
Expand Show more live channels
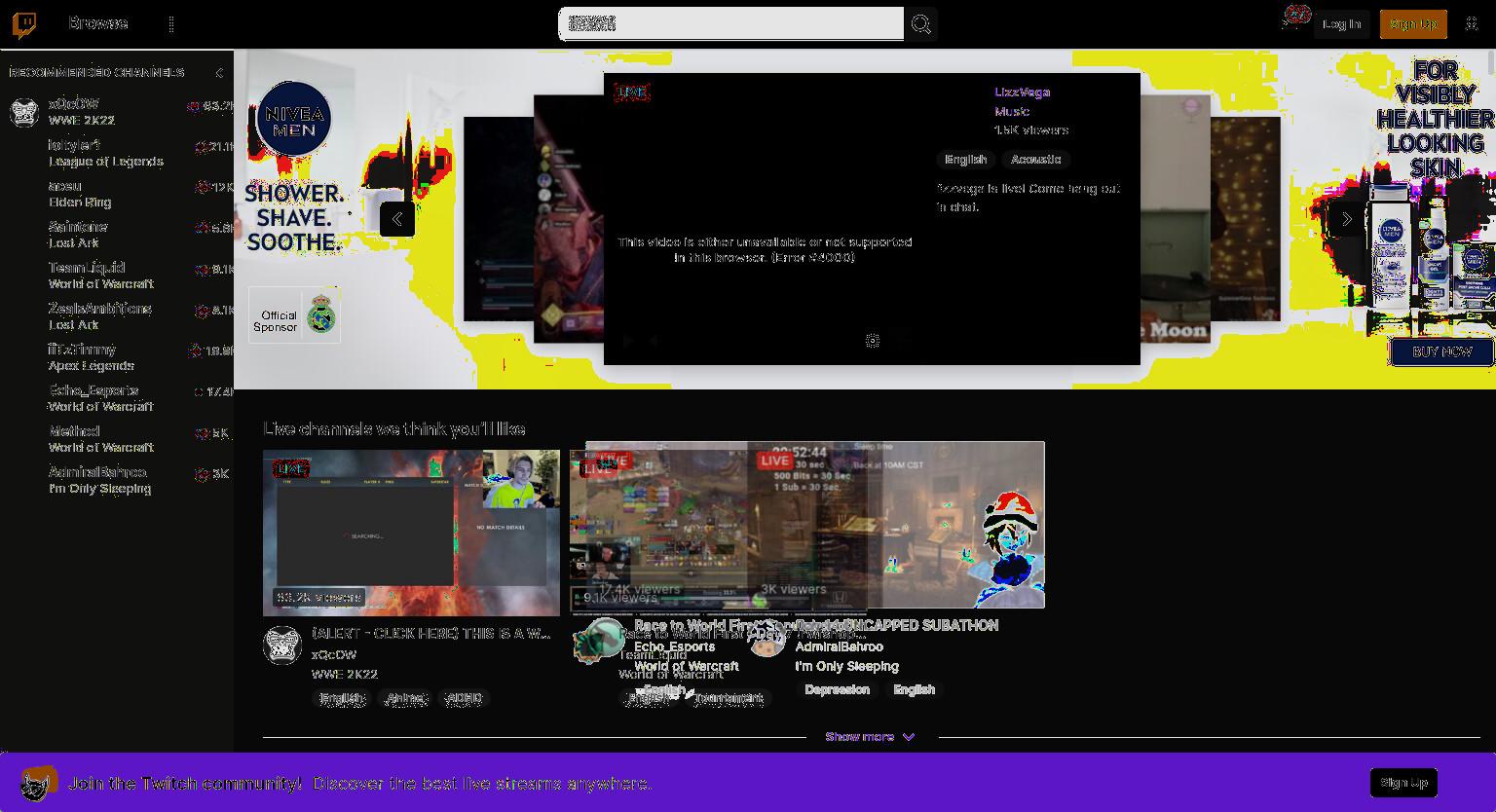pos(871,737)
